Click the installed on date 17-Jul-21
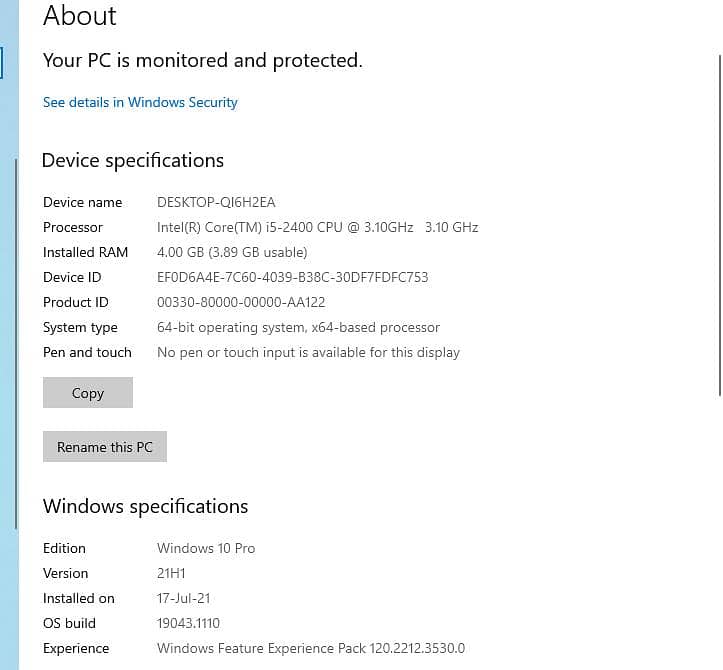 184,598
